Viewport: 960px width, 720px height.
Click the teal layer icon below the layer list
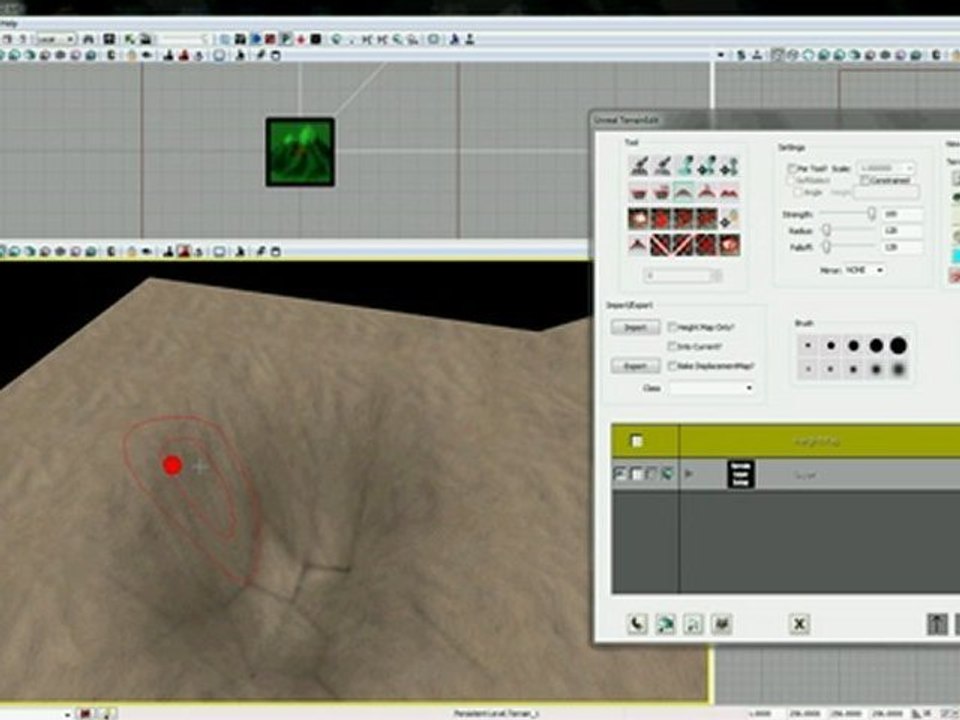[x=666, y=624]
